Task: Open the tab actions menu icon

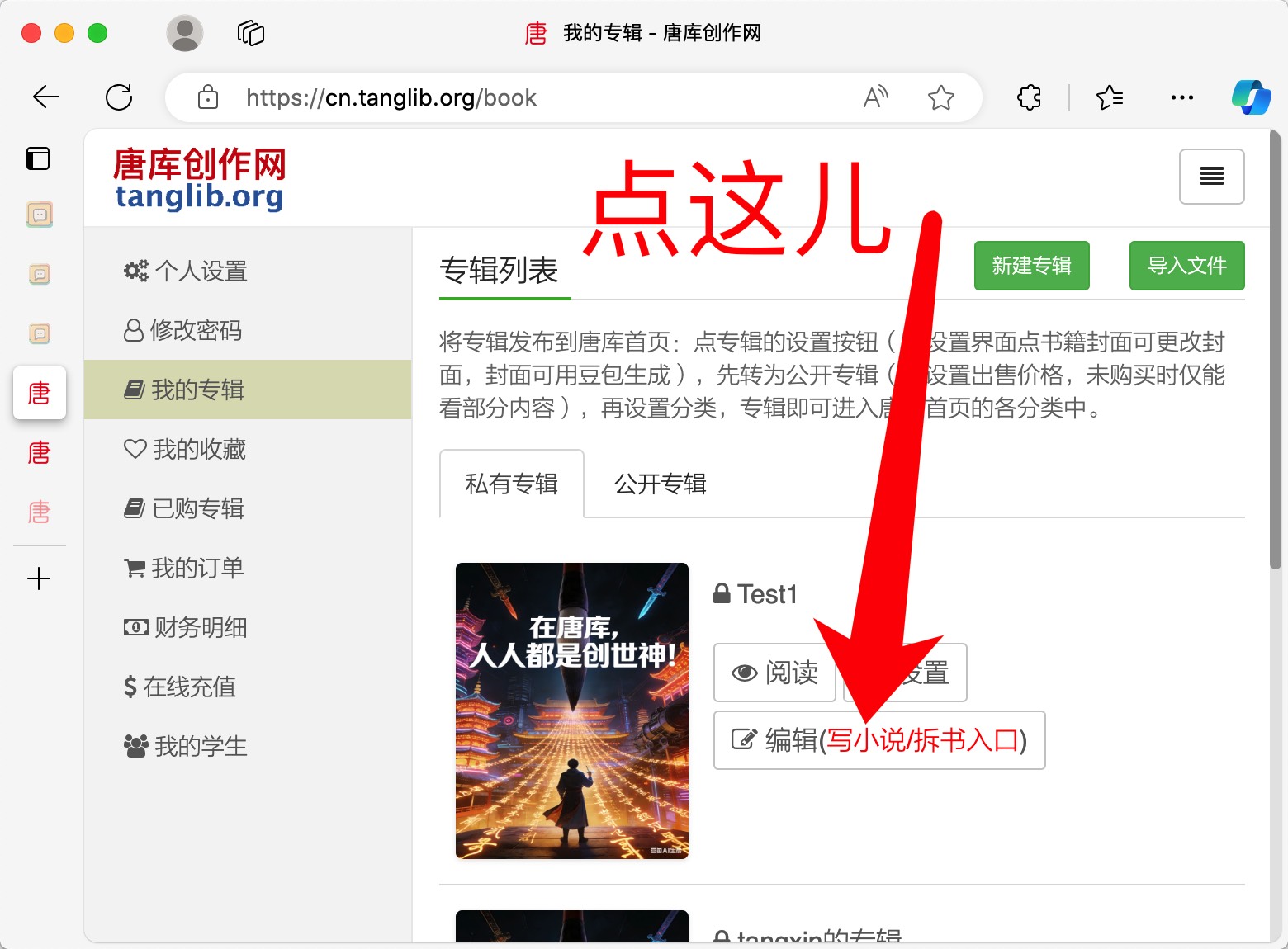Action: [x=251, y=33]
